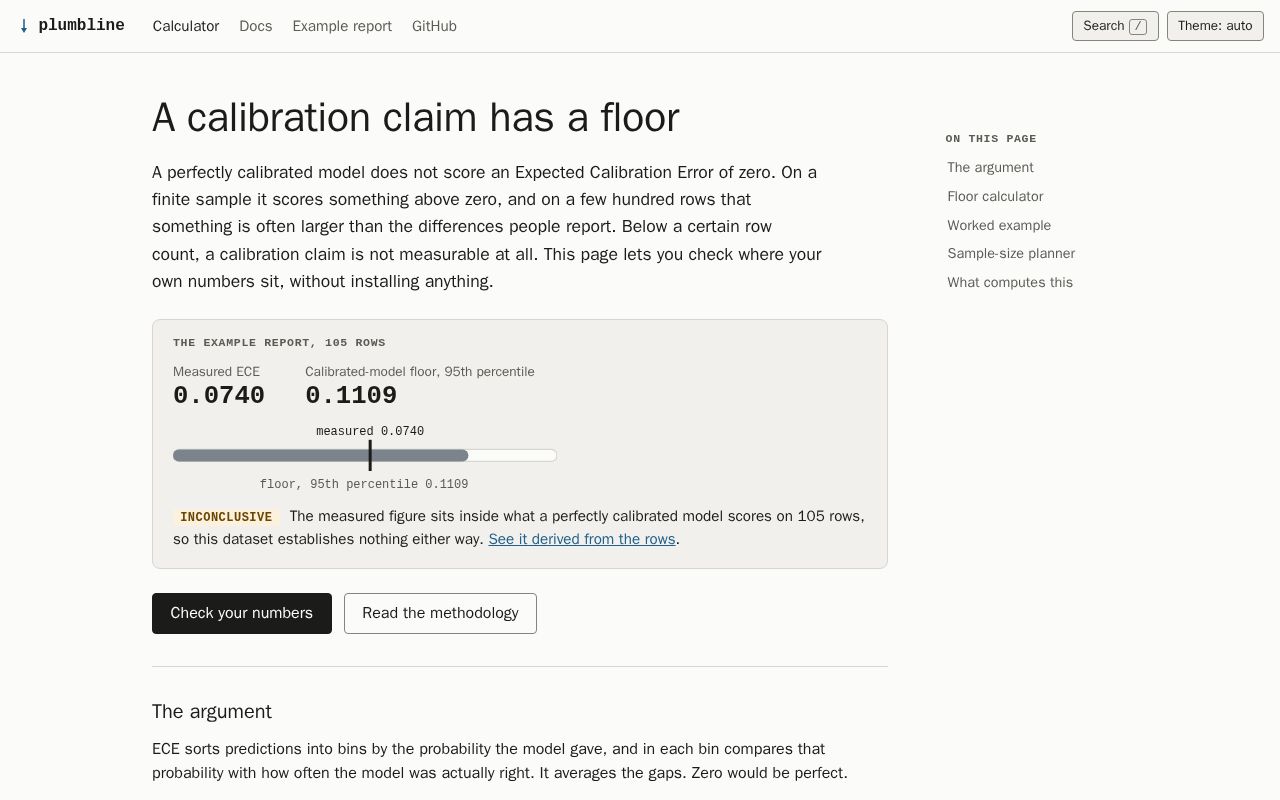Click the 'measured 0.0740' bar label
The image size is (1280, 800).
[x=370, y=431]
